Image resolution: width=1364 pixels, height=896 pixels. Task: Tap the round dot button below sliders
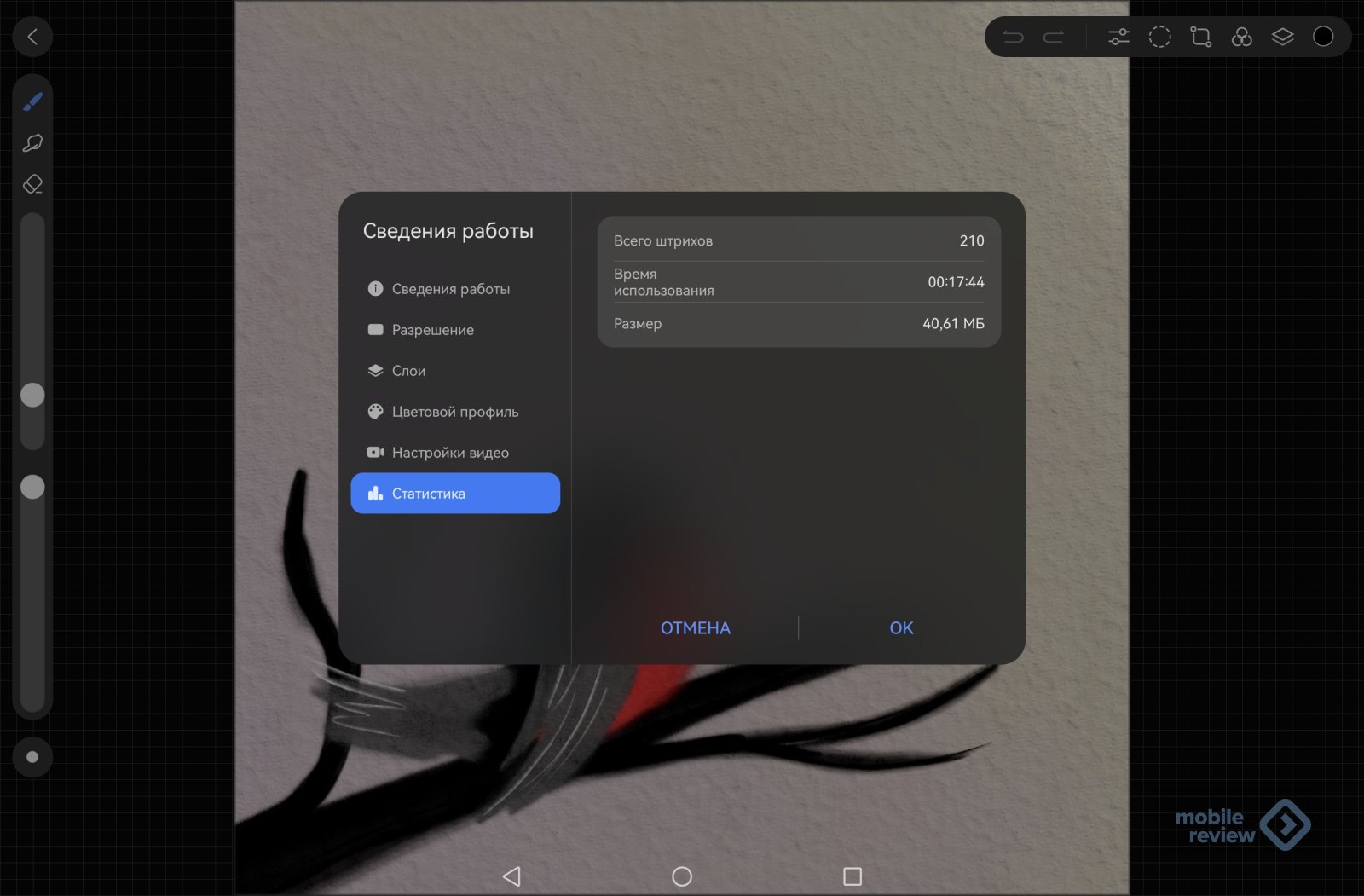coord(32,757)
